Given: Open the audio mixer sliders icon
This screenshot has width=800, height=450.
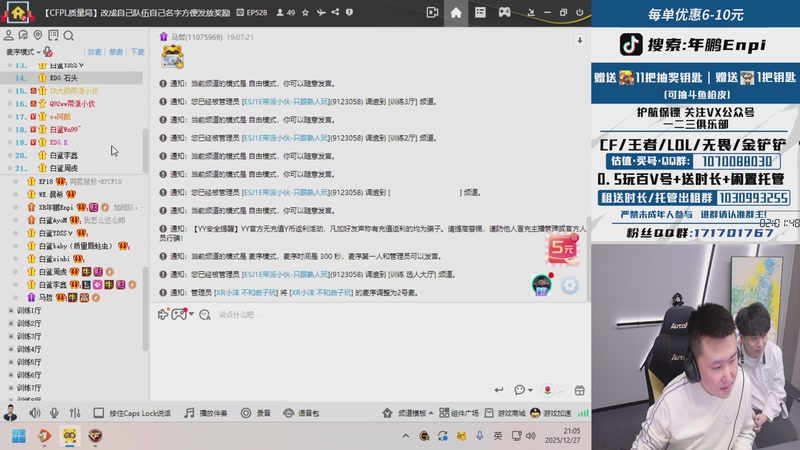Looking at the screenshot, I should [75, 413].
